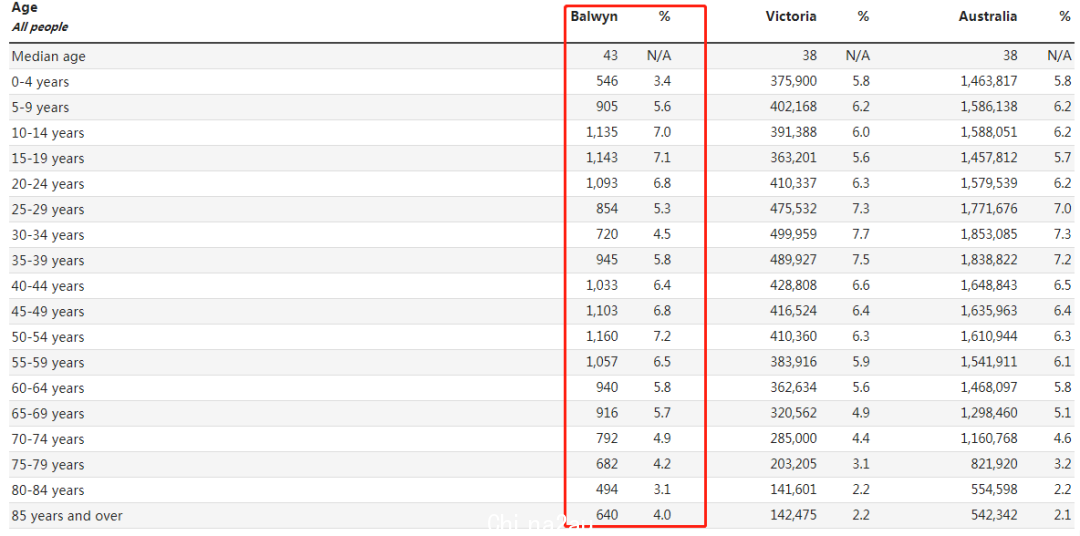Select Balwyn count 854
Viewport: 1080px width, 536px height.
[x=608, y=209]
